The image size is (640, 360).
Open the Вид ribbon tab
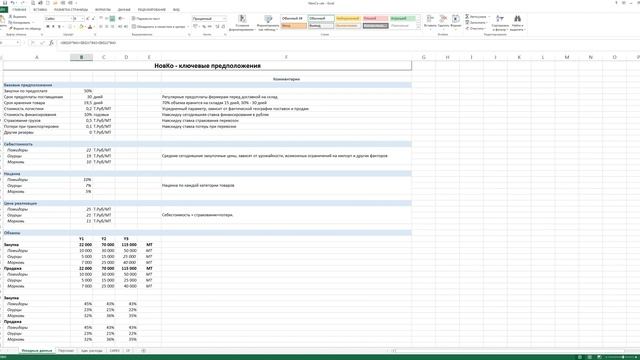click(176, 9)
